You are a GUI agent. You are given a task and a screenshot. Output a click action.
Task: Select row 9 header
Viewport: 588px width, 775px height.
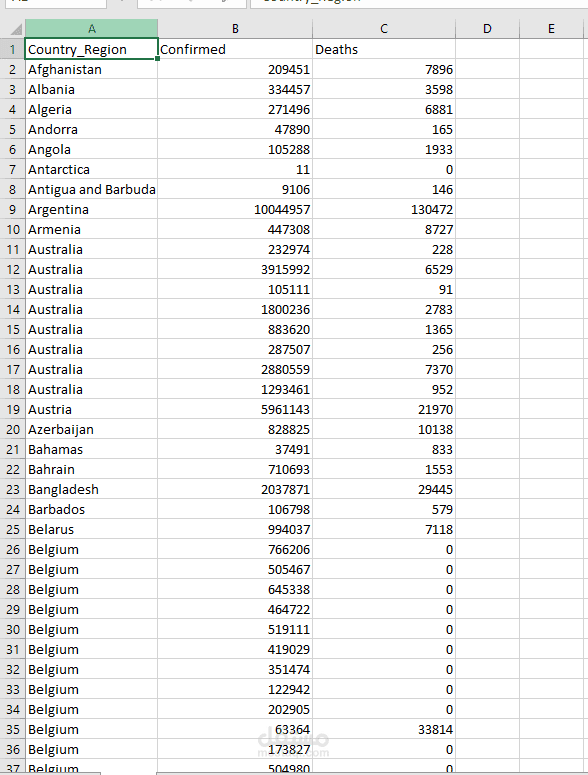(x=12, y=210)
